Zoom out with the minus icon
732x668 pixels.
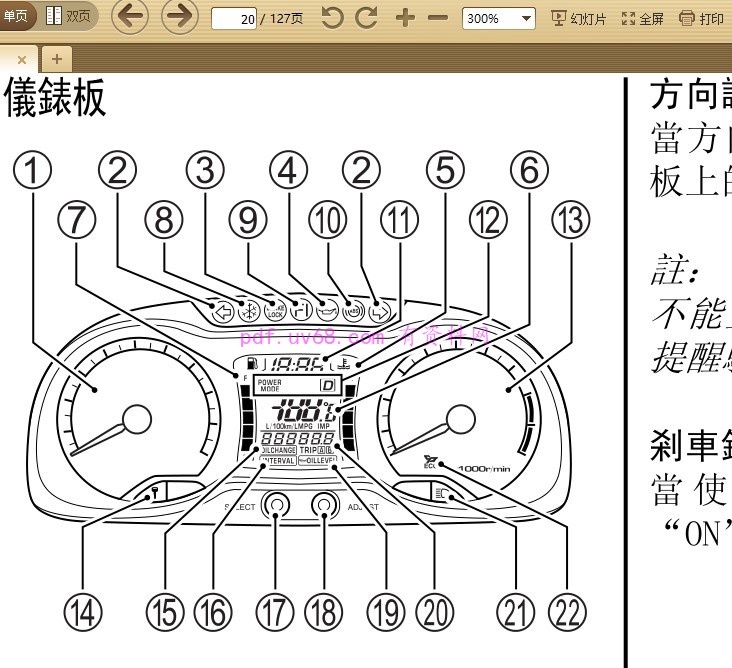click(x=438, y=18)
